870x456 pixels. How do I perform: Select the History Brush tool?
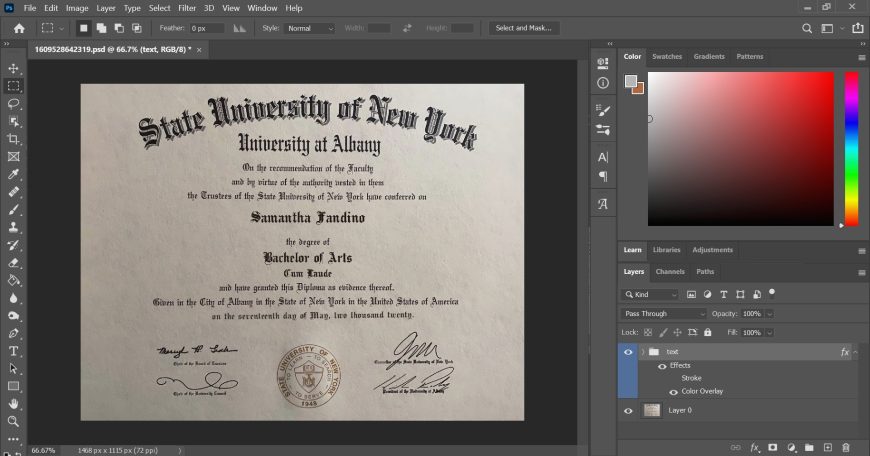click(x=13, y=245)
